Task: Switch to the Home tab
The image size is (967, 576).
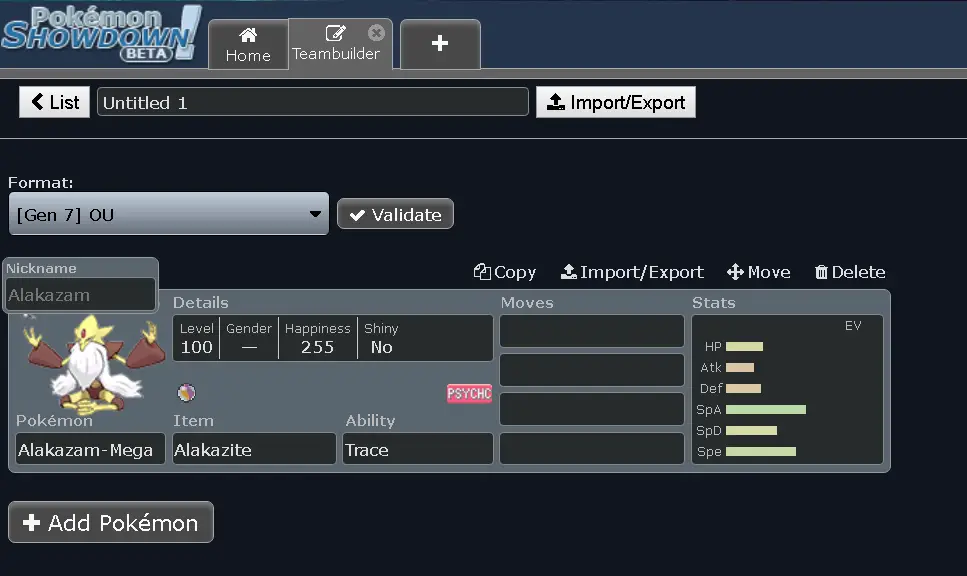Action: tap(248, 45)
